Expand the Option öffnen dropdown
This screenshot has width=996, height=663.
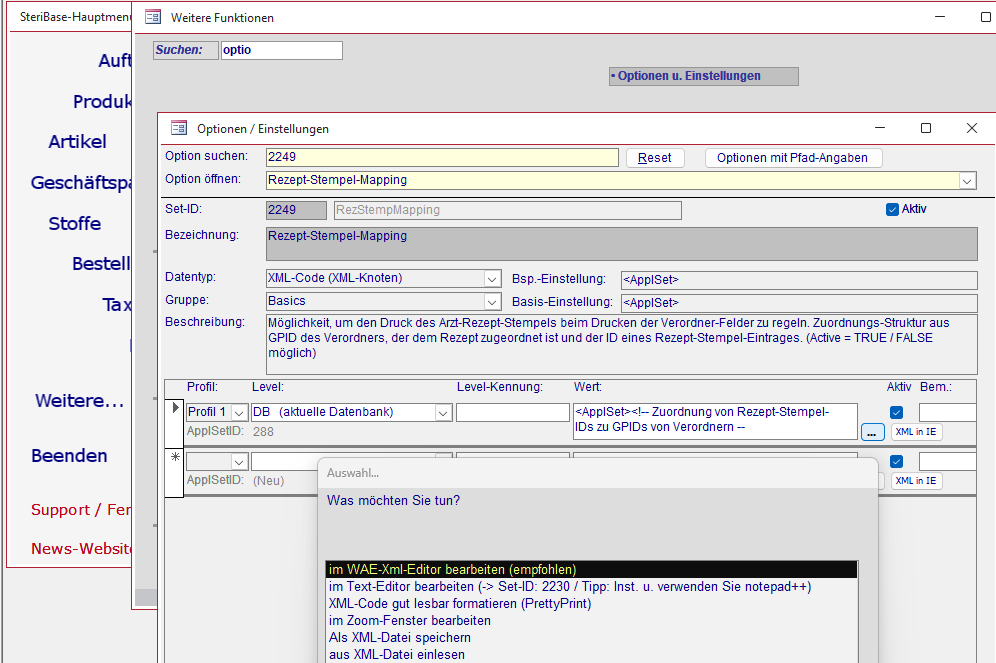point(967,181)
